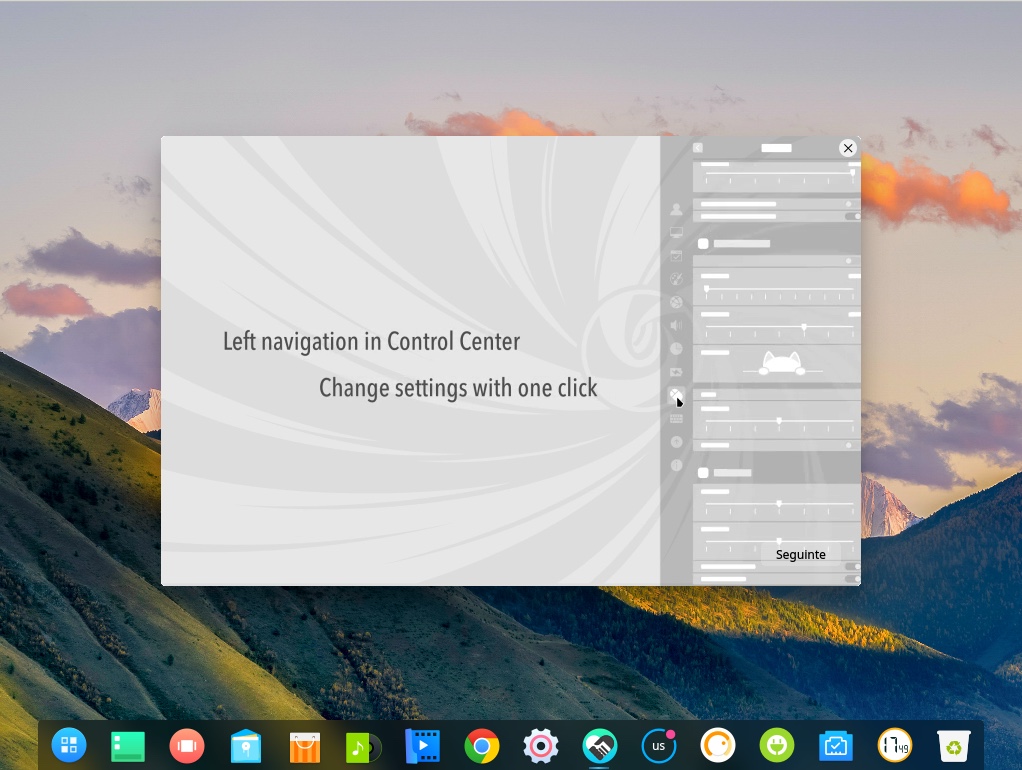Image resolution: width=1022 pixels, height=770 pixels.
Task: Open the Trash from the dock
Action: (954, 745)
